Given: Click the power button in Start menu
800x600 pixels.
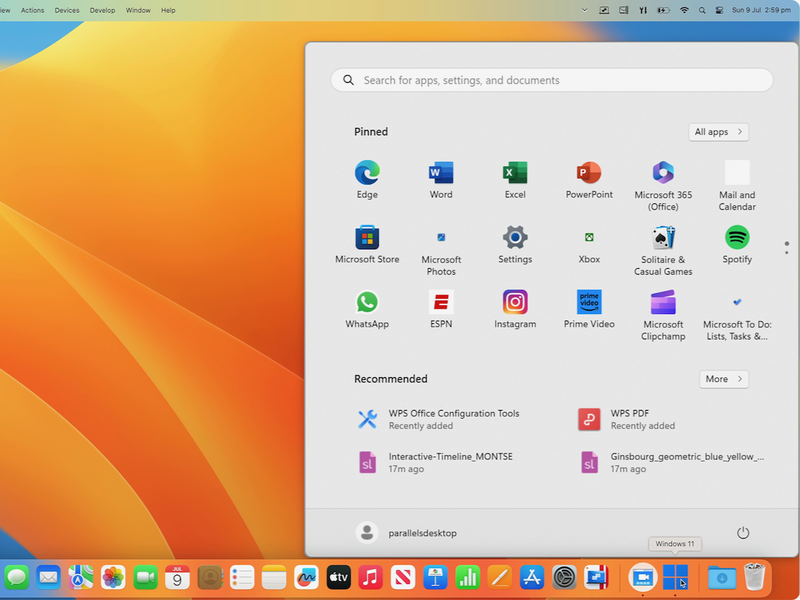Looking at the screenshot, I should [x=743, y=533].
